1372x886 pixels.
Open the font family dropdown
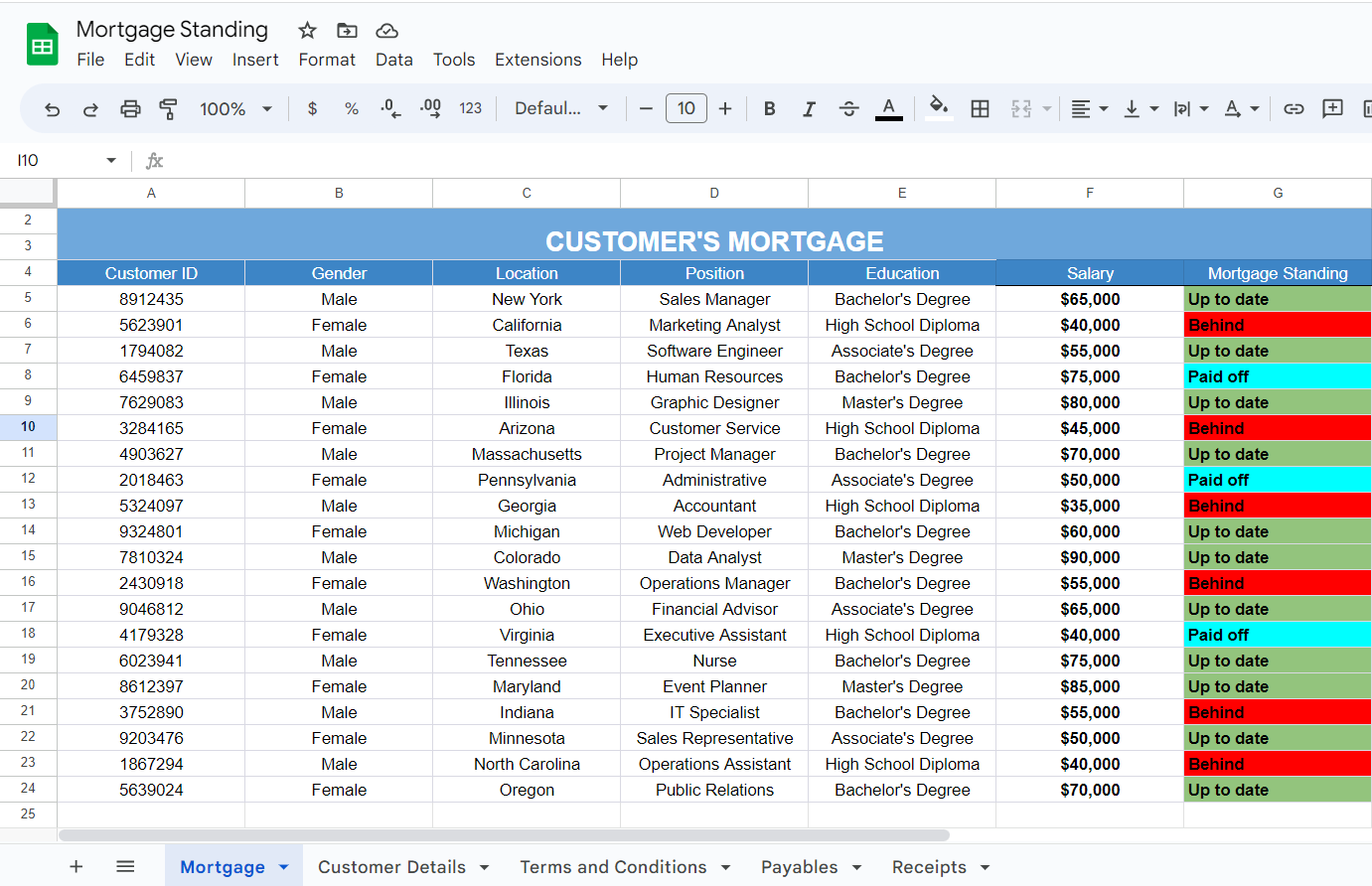pyautogui.click(x=561, y=108)
